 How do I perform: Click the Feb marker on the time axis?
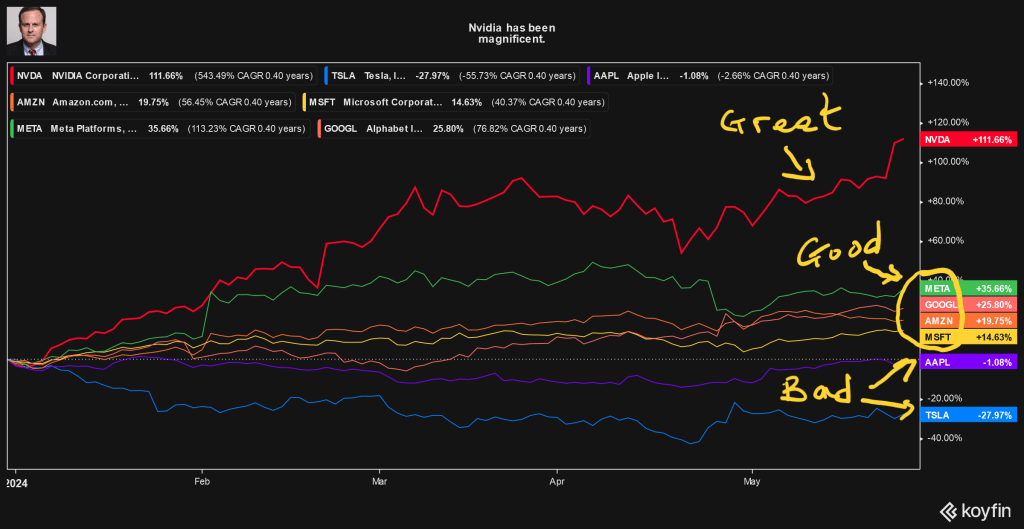(202, 479)
